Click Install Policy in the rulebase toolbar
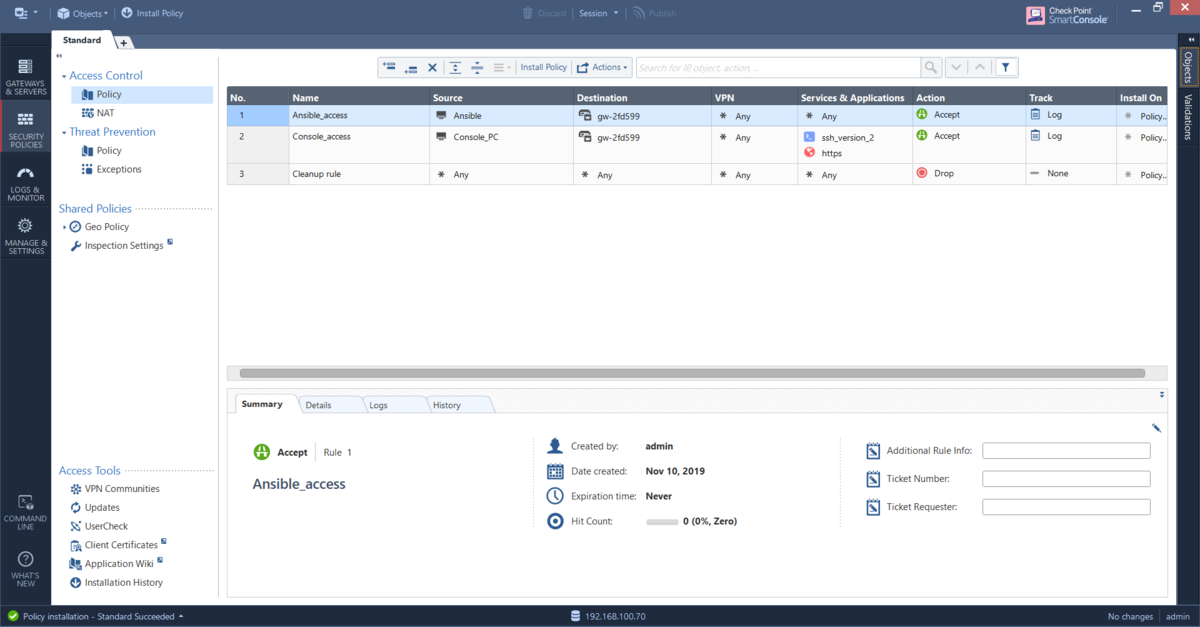The height and width of the screenshot is (627, 1200). click(x=543, y=67)
